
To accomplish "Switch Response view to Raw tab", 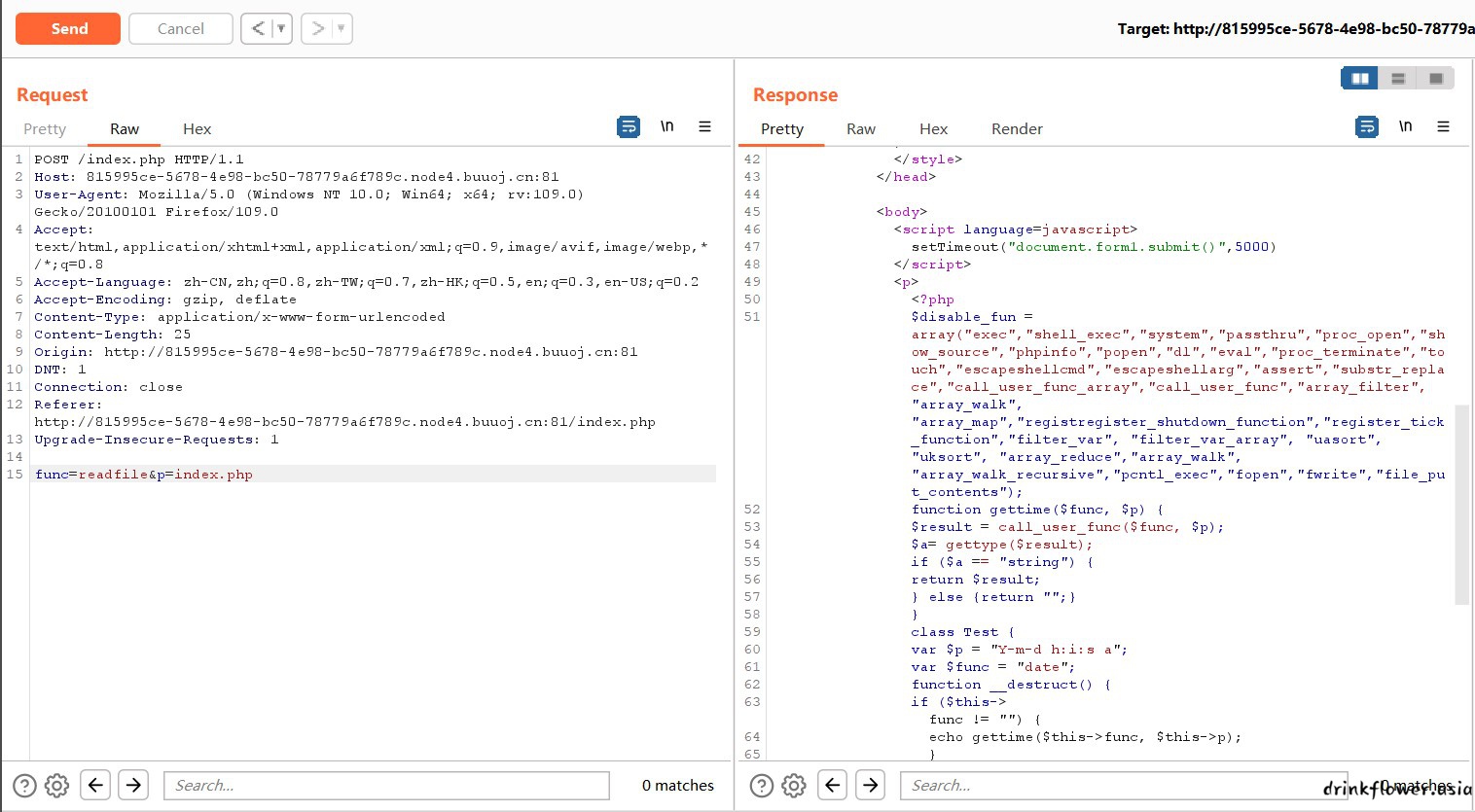I will (861, 128).
